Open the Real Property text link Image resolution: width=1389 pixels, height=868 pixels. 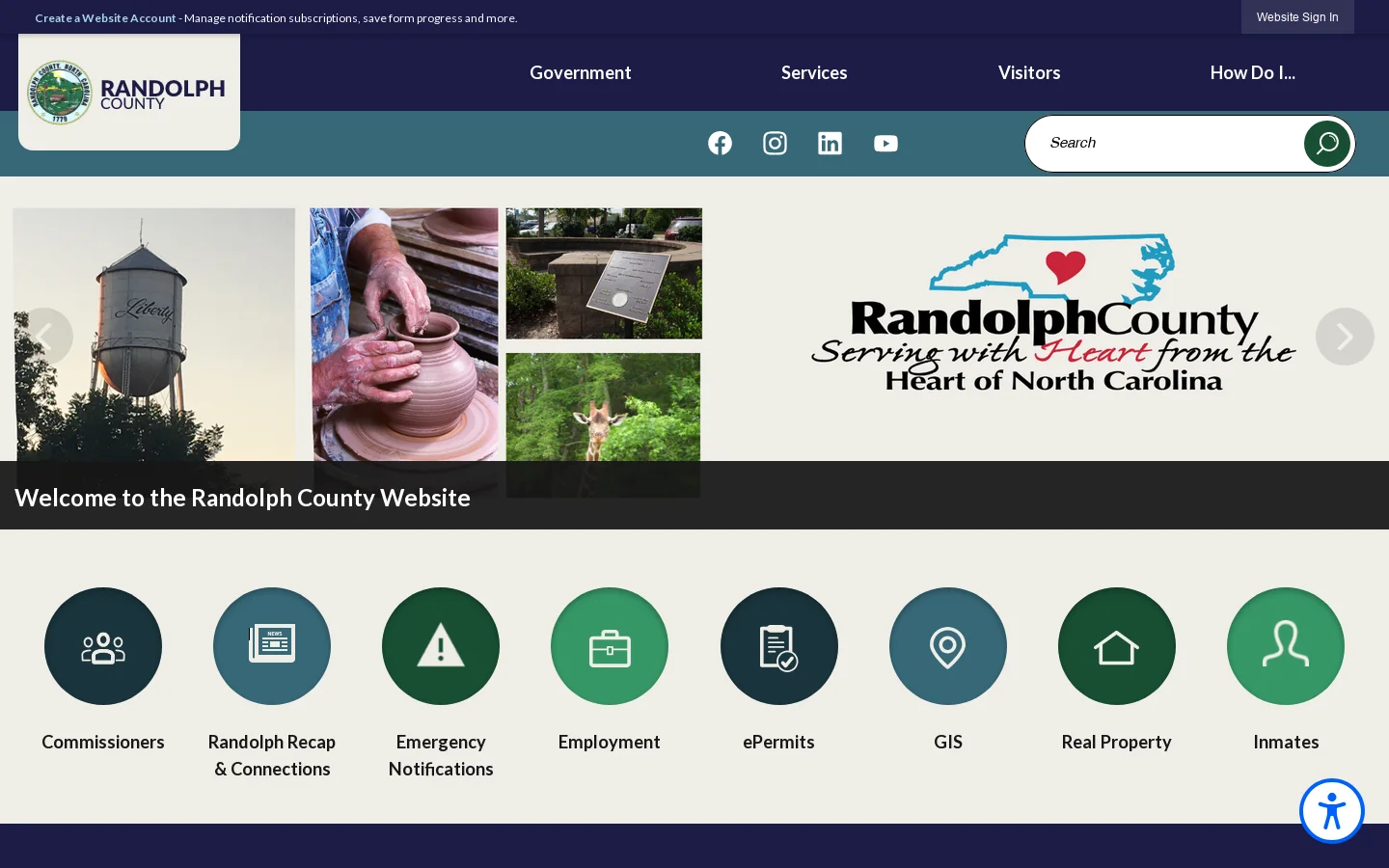(x=1117, y=742)
